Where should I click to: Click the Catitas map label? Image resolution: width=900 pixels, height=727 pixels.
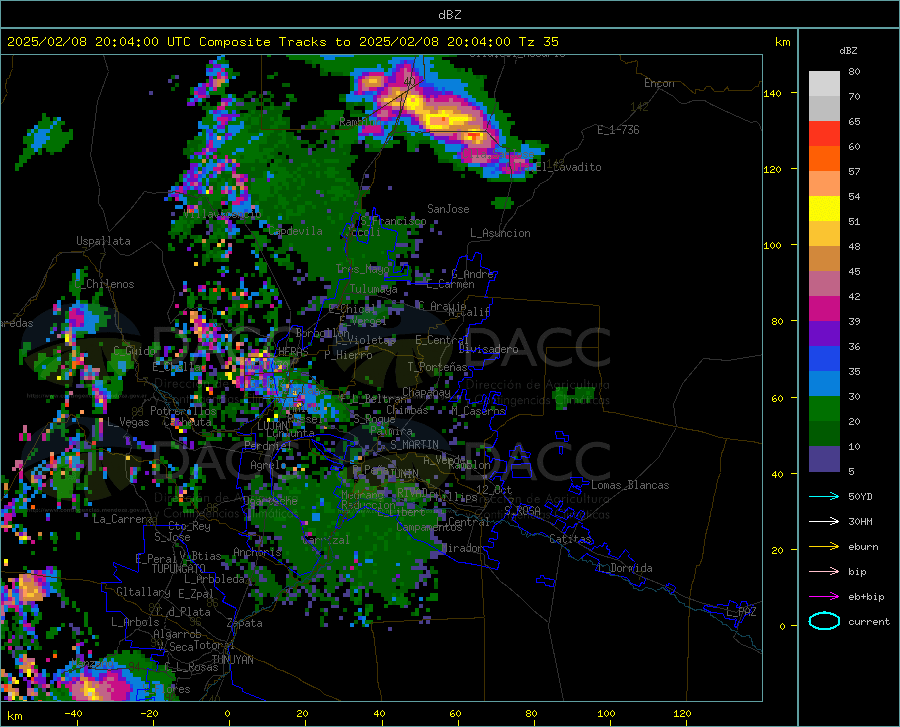(570, 539)
